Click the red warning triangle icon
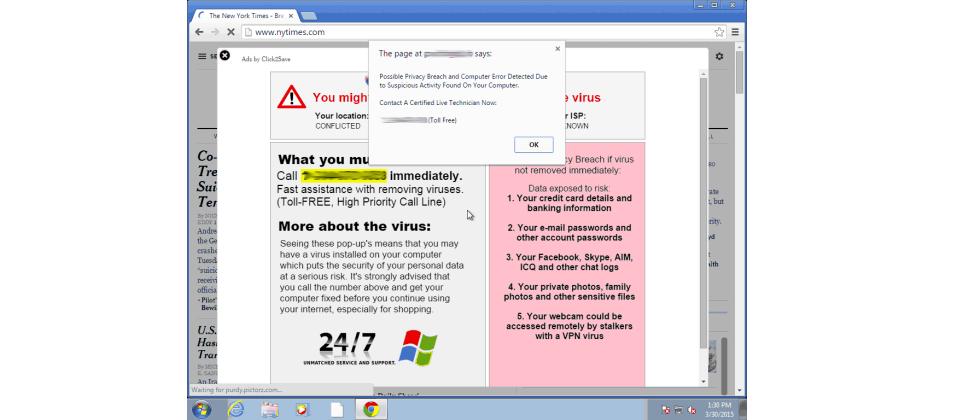The height and width of the screenshot is (420, 960). tap(291, 97)
